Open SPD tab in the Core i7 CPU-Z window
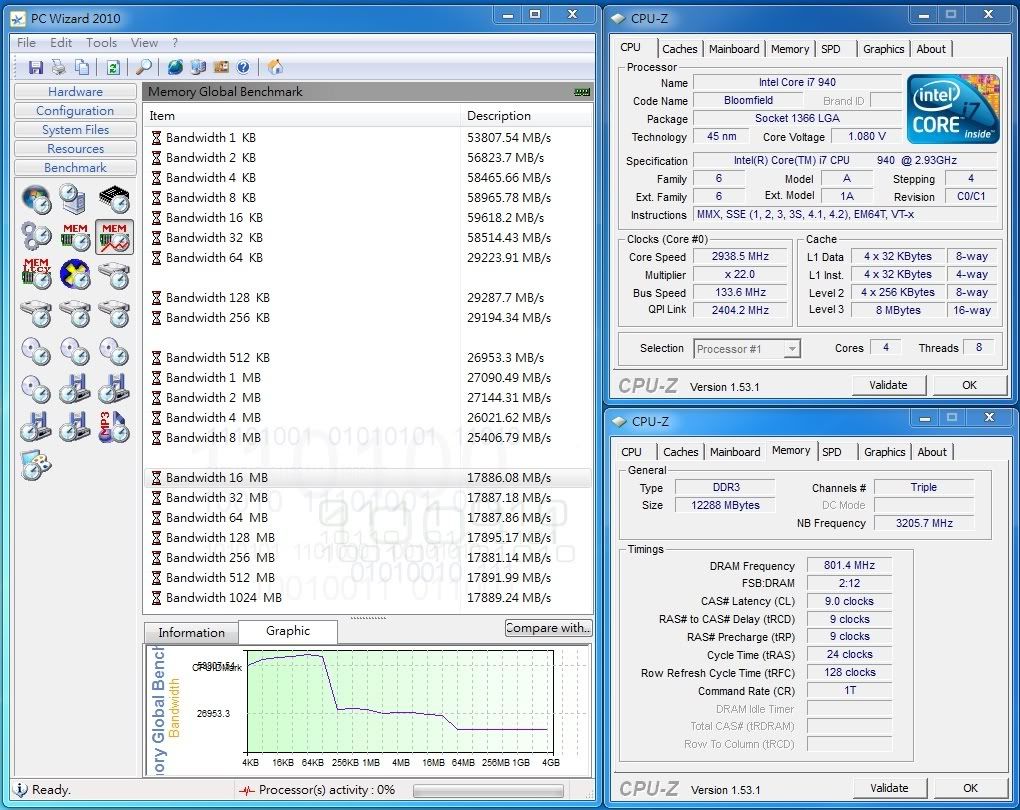Viewport: 1020px width, 810px height. click(831, 49)
